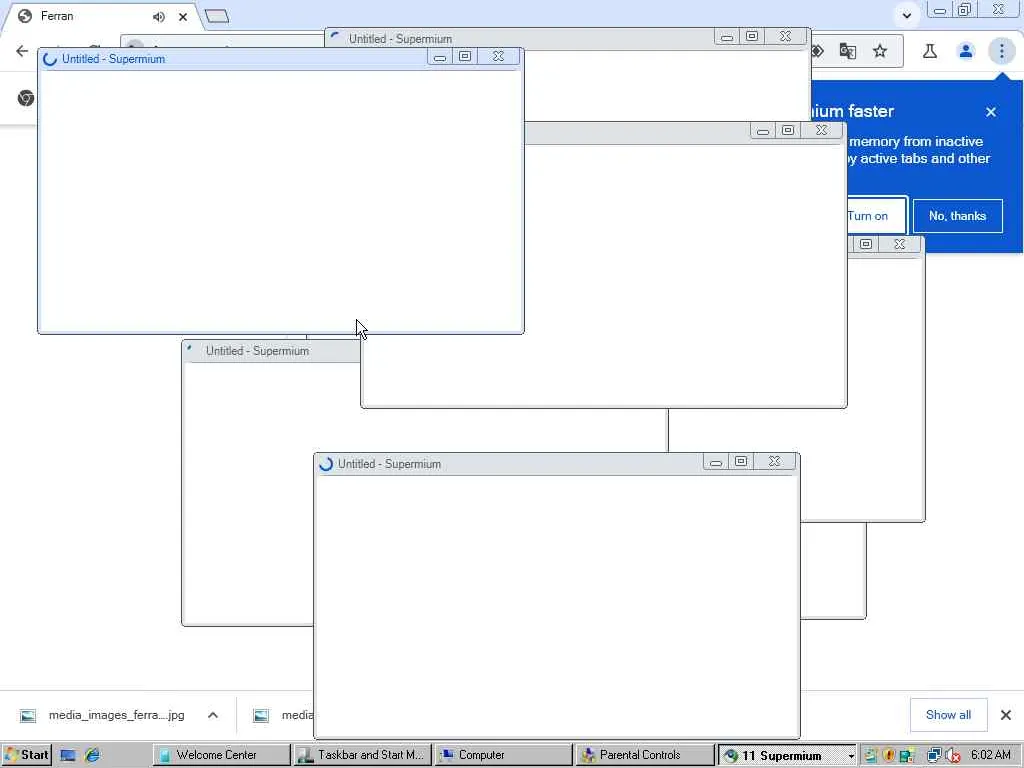Click the No, thanks button

point(957,216)
